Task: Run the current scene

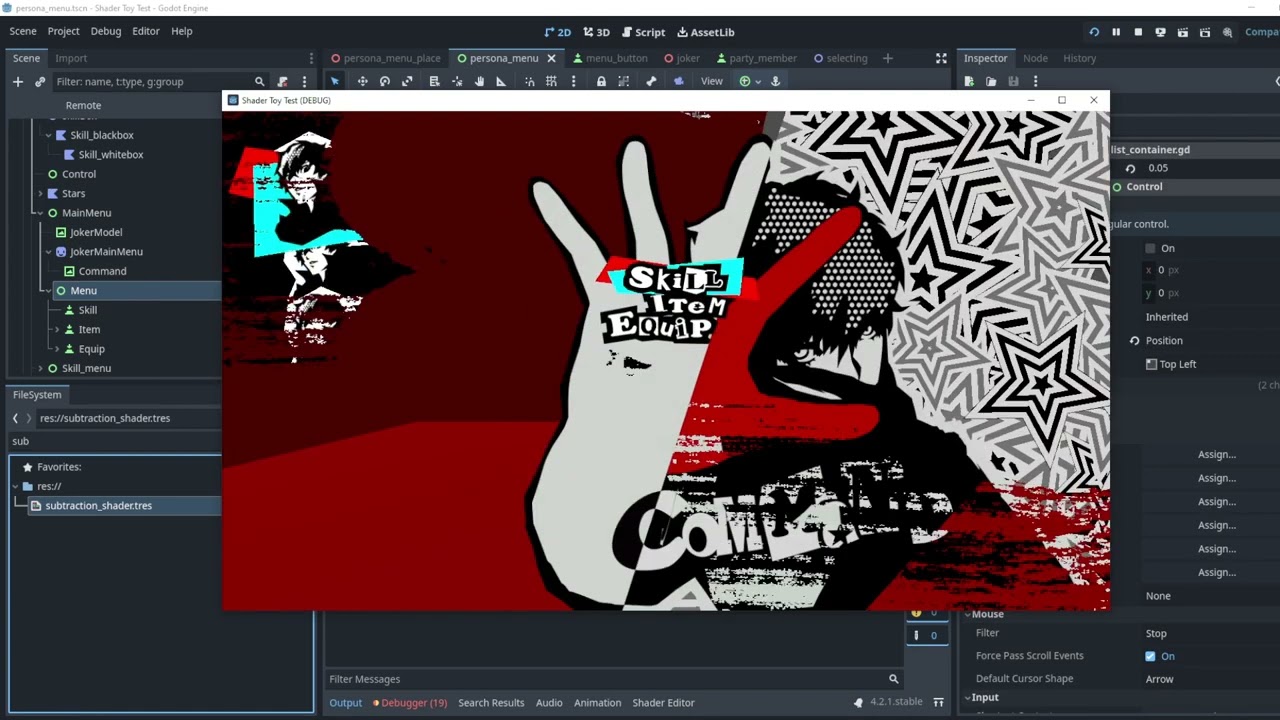Action: click(1183, 32)
